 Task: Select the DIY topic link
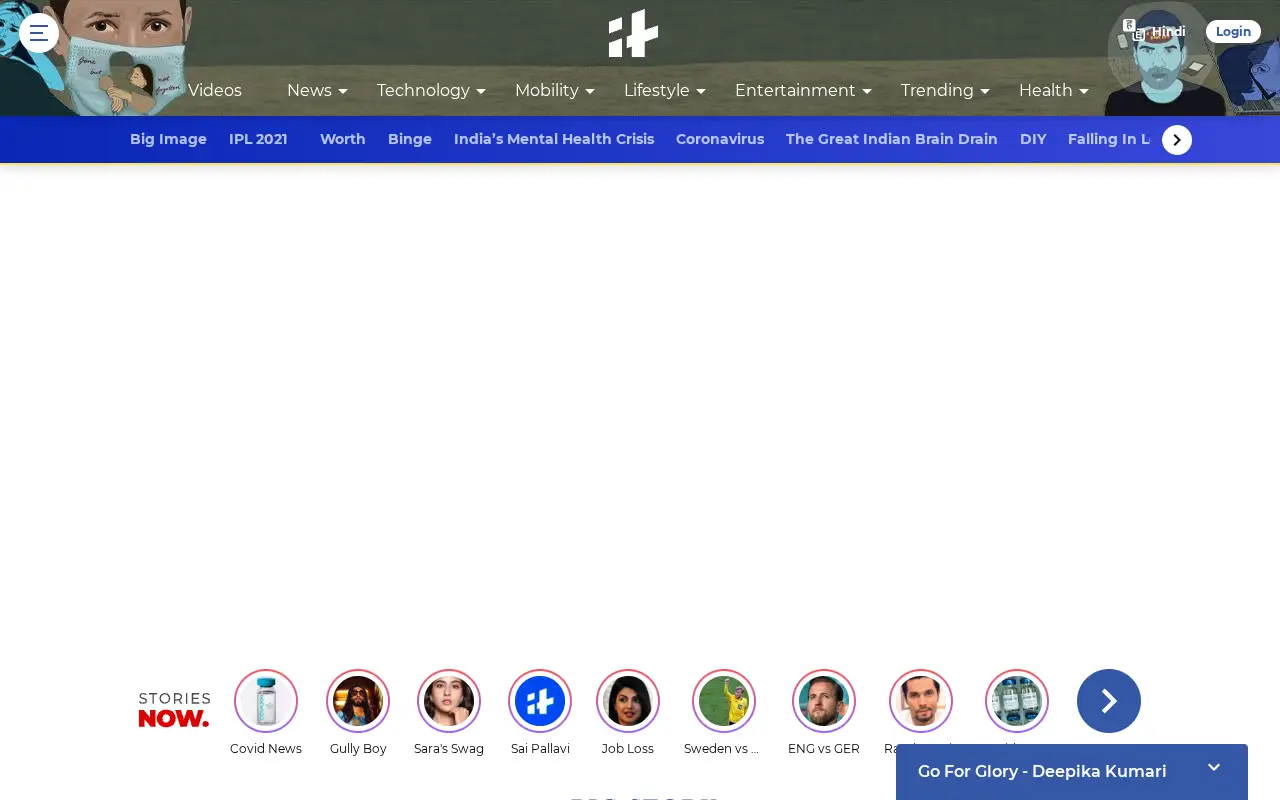tap(1033, 139)
